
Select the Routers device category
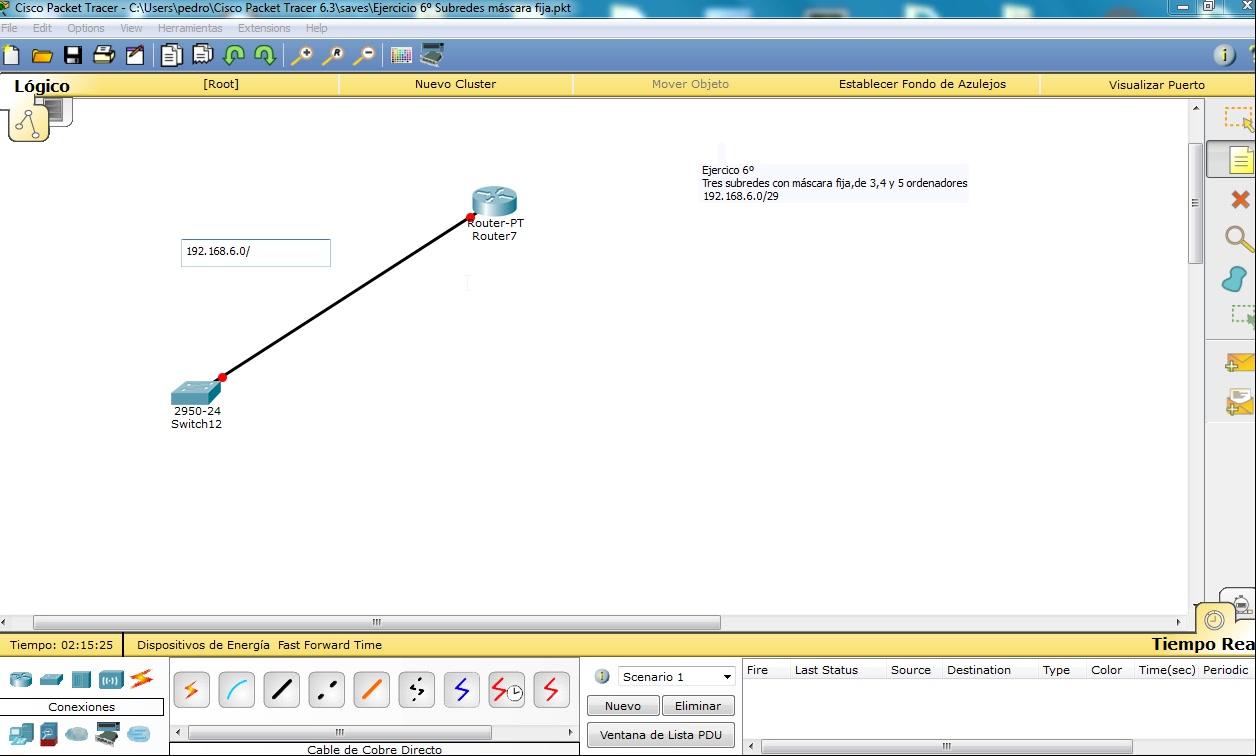pos(21,679)
